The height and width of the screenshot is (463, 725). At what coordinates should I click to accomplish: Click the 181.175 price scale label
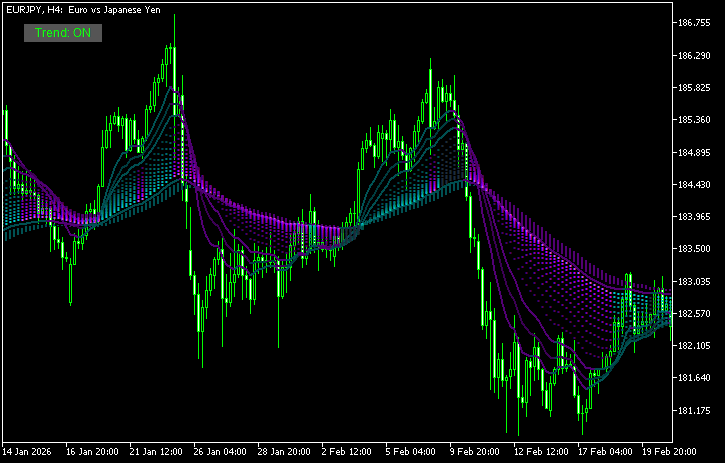click(x=694, y=410)
